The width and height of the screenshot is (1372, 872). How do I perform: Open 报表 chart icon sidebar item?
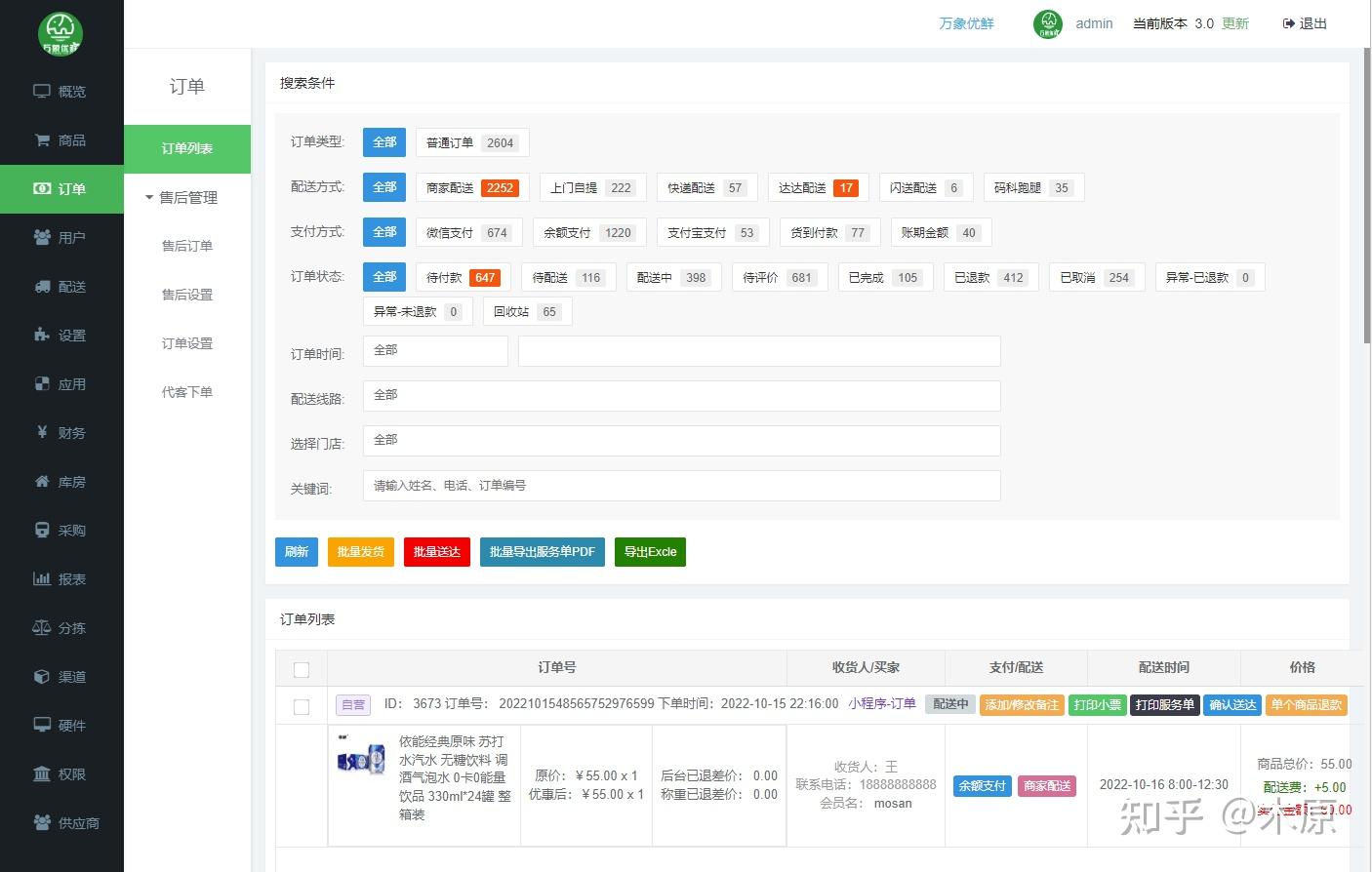tap(61, 579)
